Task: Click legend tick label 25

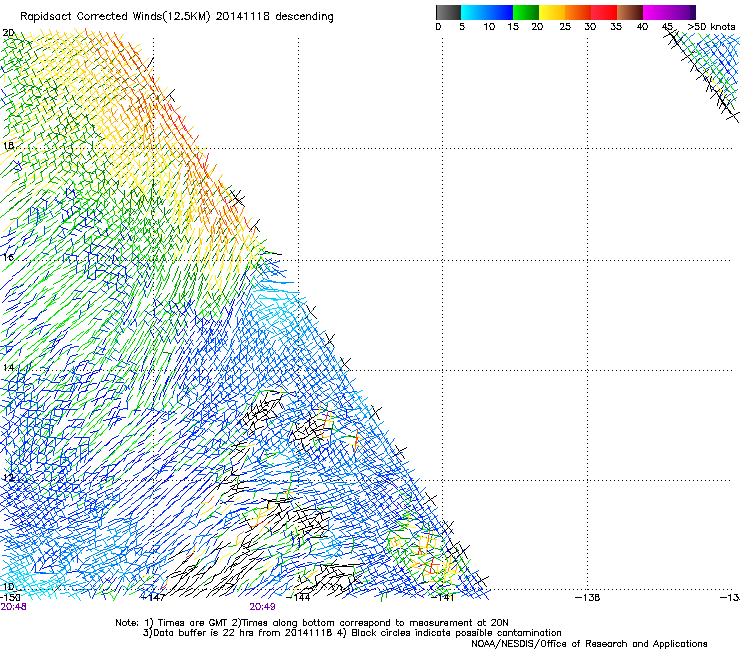Action: coord(565,27)
